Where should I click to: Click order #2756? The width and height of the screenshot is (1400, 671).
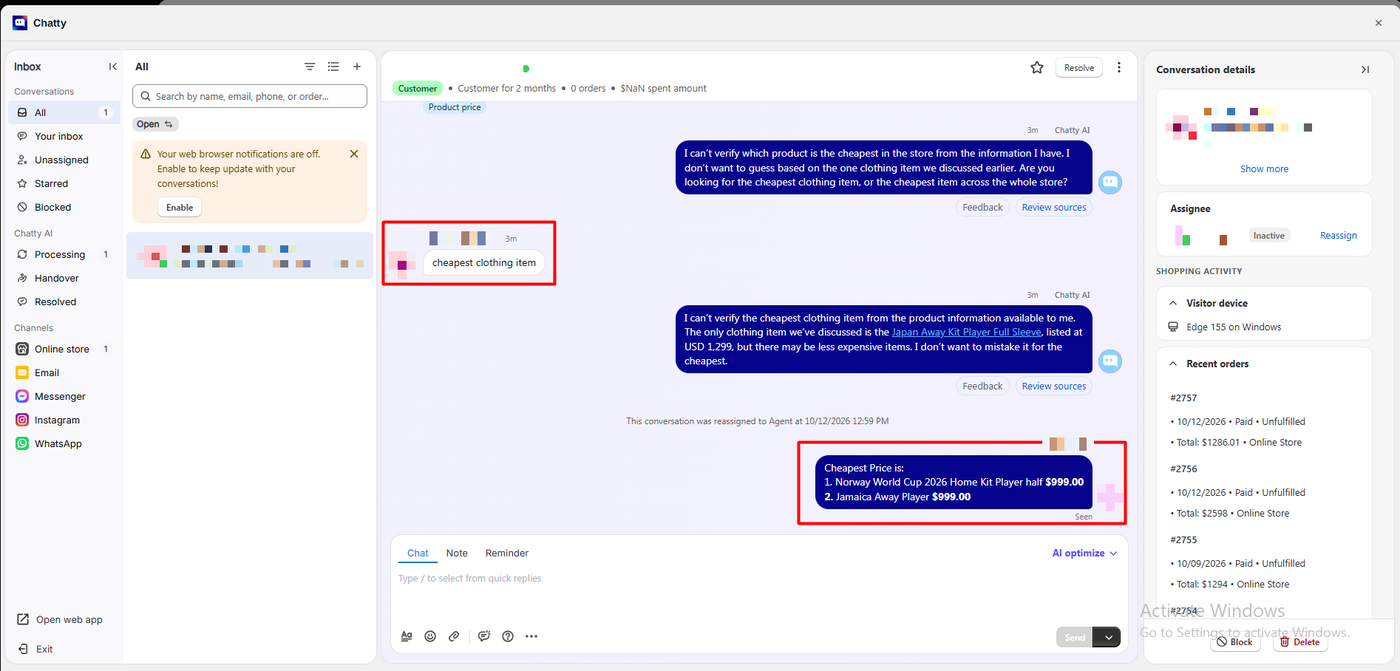(x=1184, y=469)
